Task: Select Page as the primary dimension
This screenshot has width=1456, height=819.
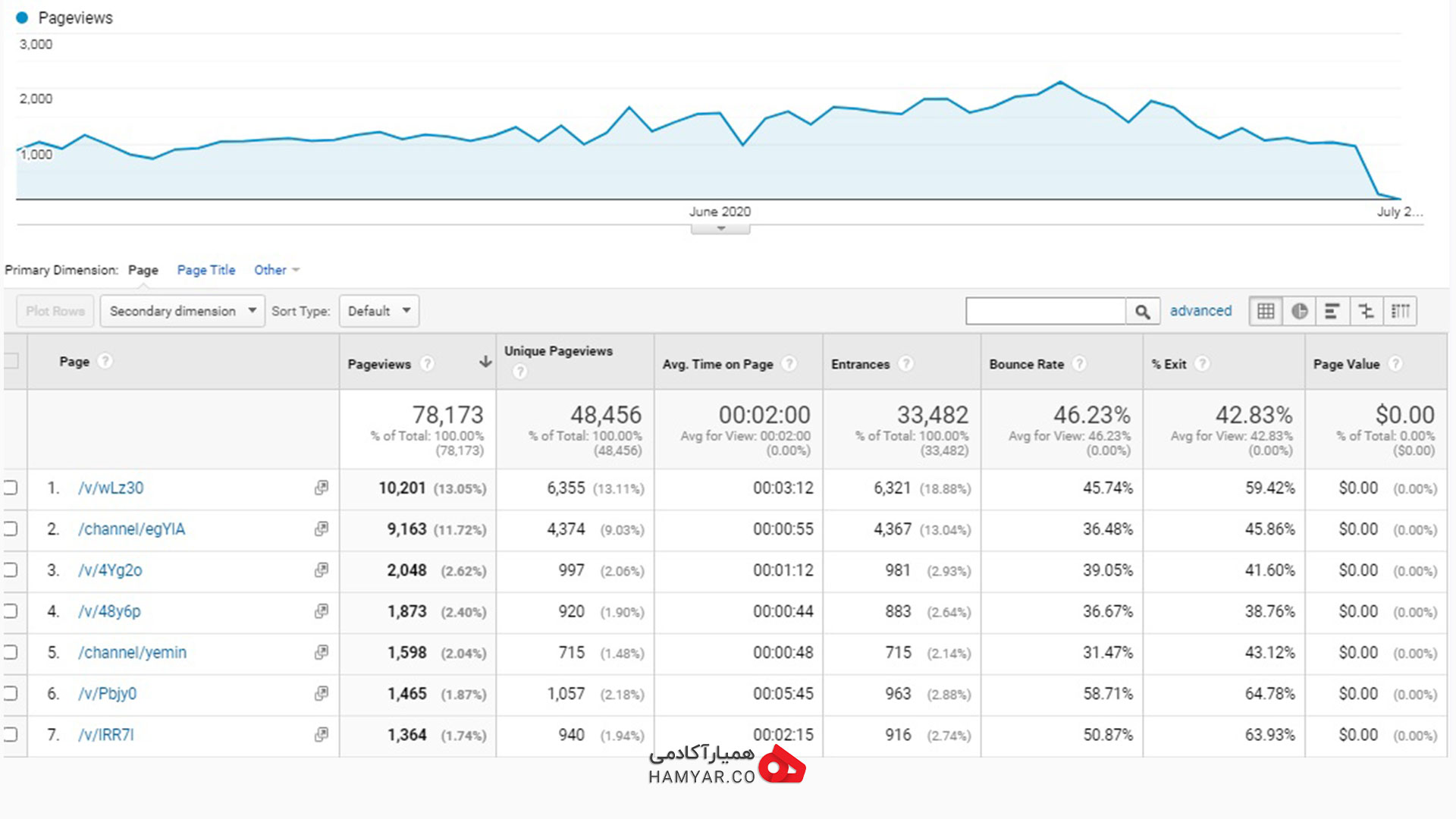Action: coord(143,270)
